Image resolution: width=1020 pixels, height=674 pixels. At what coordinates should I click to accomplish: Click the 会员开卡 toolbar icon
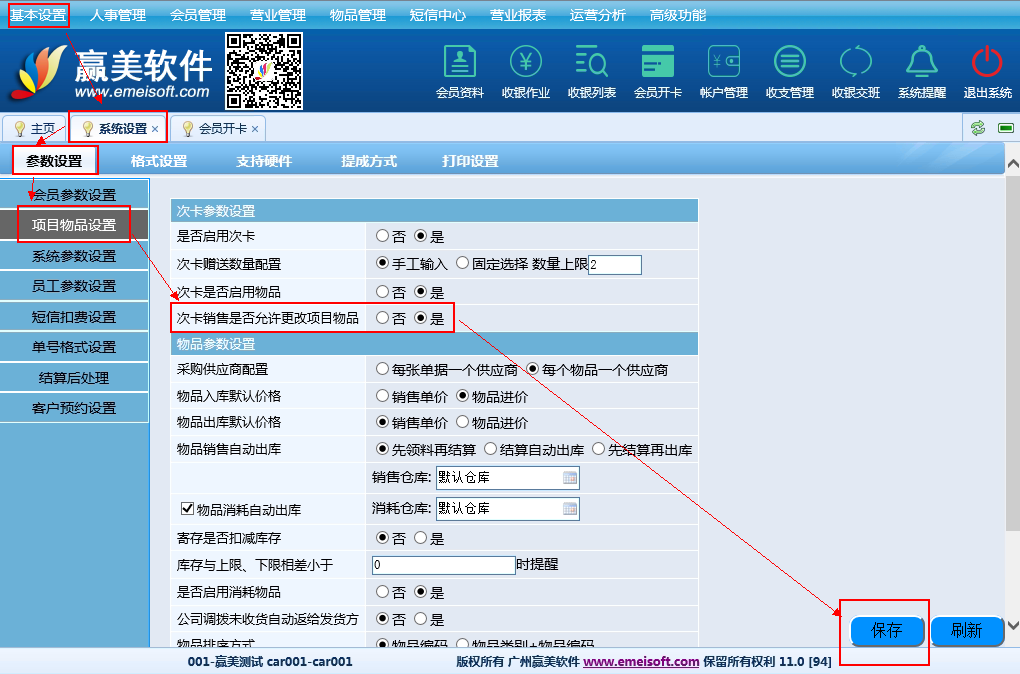(x=657, y=69)
